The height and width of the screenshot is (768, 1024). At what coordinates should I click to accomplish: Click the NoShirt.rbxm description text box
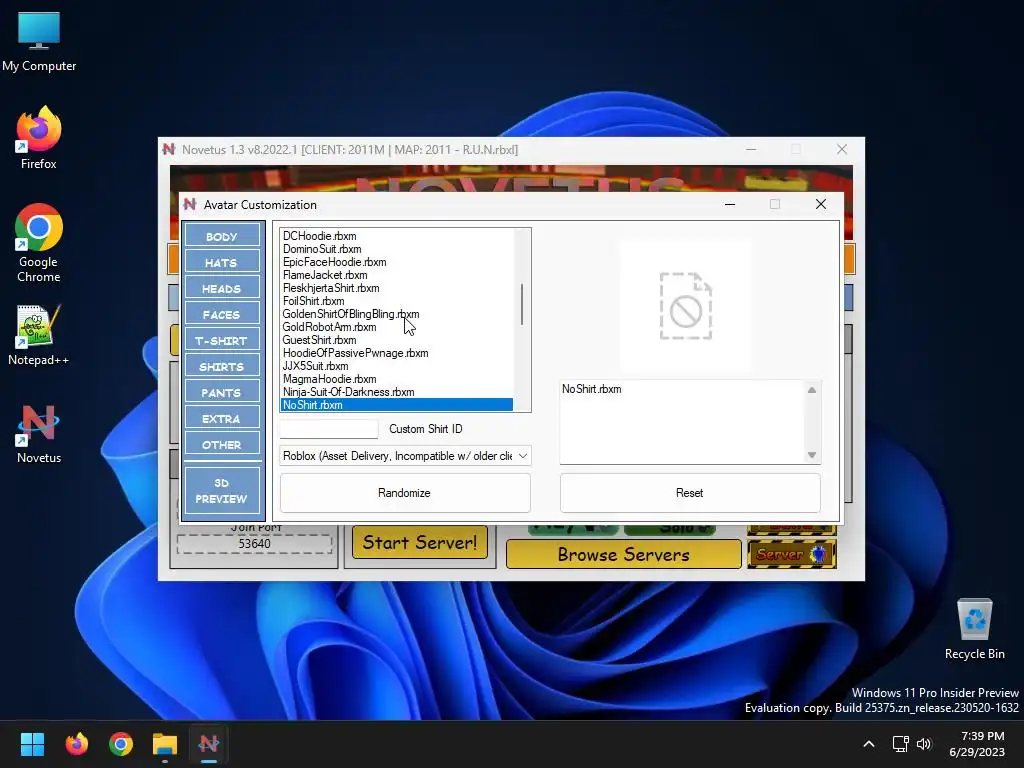click(x=682, y=422)
